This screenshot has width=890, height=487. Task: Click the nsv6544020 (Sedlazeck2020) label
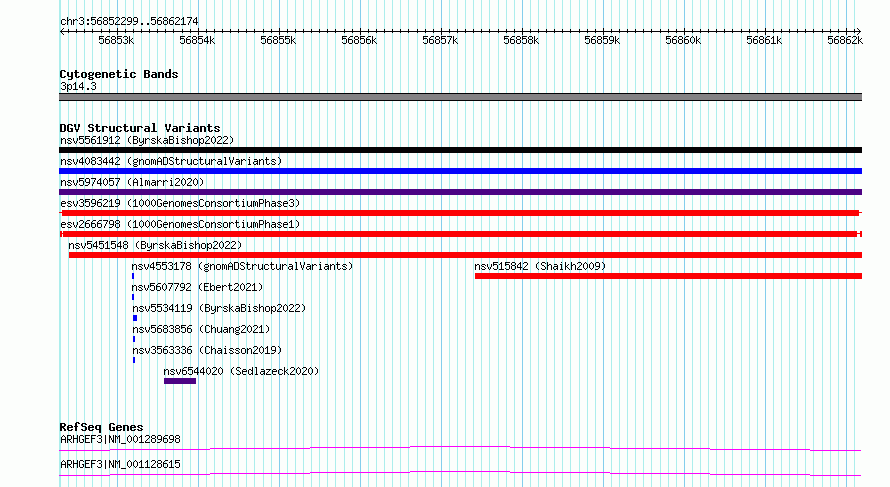[241, 371]
